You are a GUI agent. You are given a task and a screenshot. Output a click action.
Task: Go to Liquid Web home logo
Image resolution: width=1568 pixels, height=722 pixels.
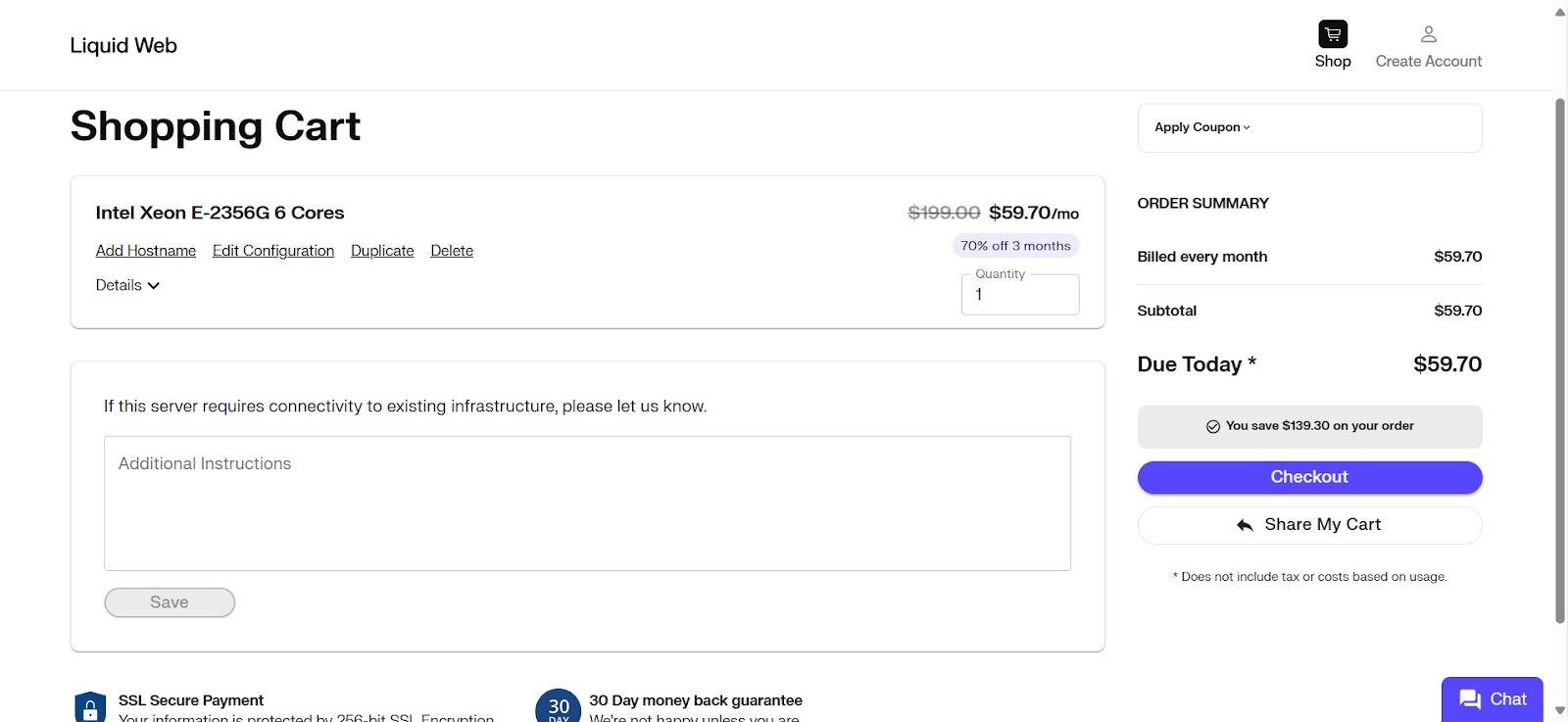[123, 46]
